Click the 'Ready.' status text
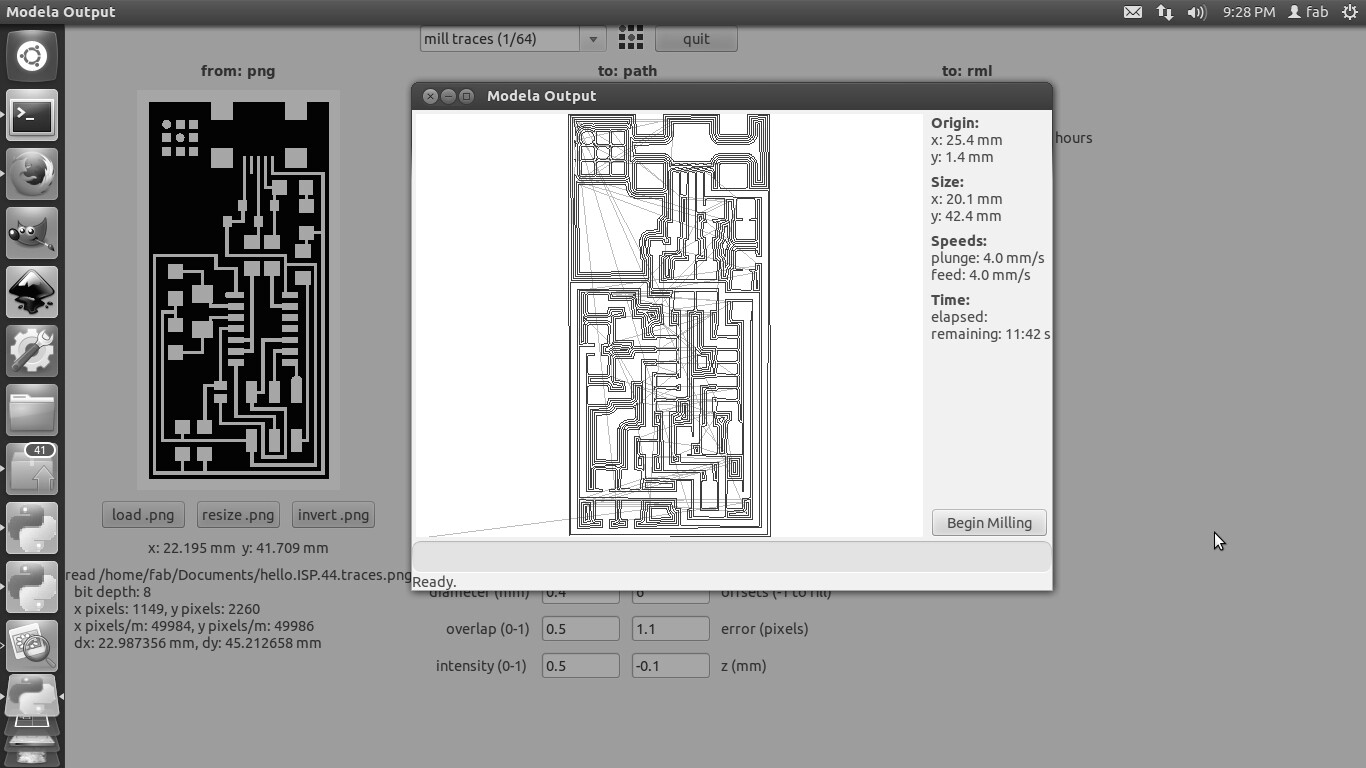The image size is (1366, 768). click(434, 582)
